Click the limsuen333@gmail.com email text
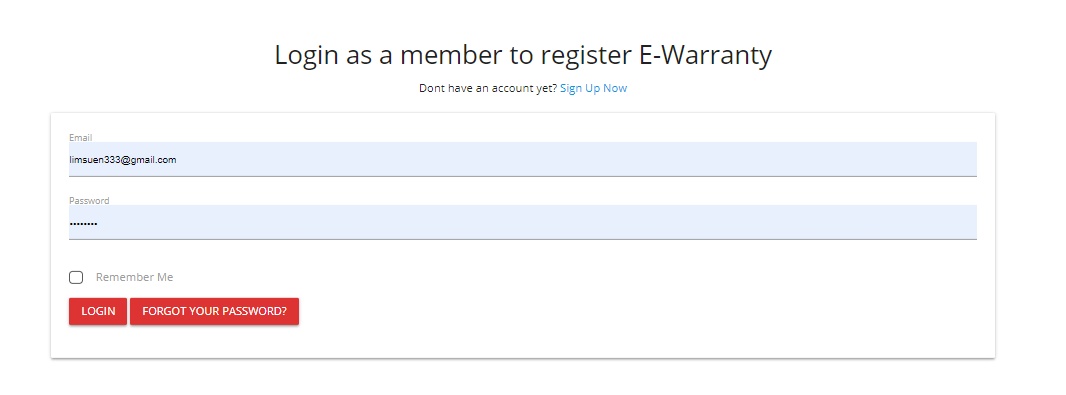 click(123, 160)
